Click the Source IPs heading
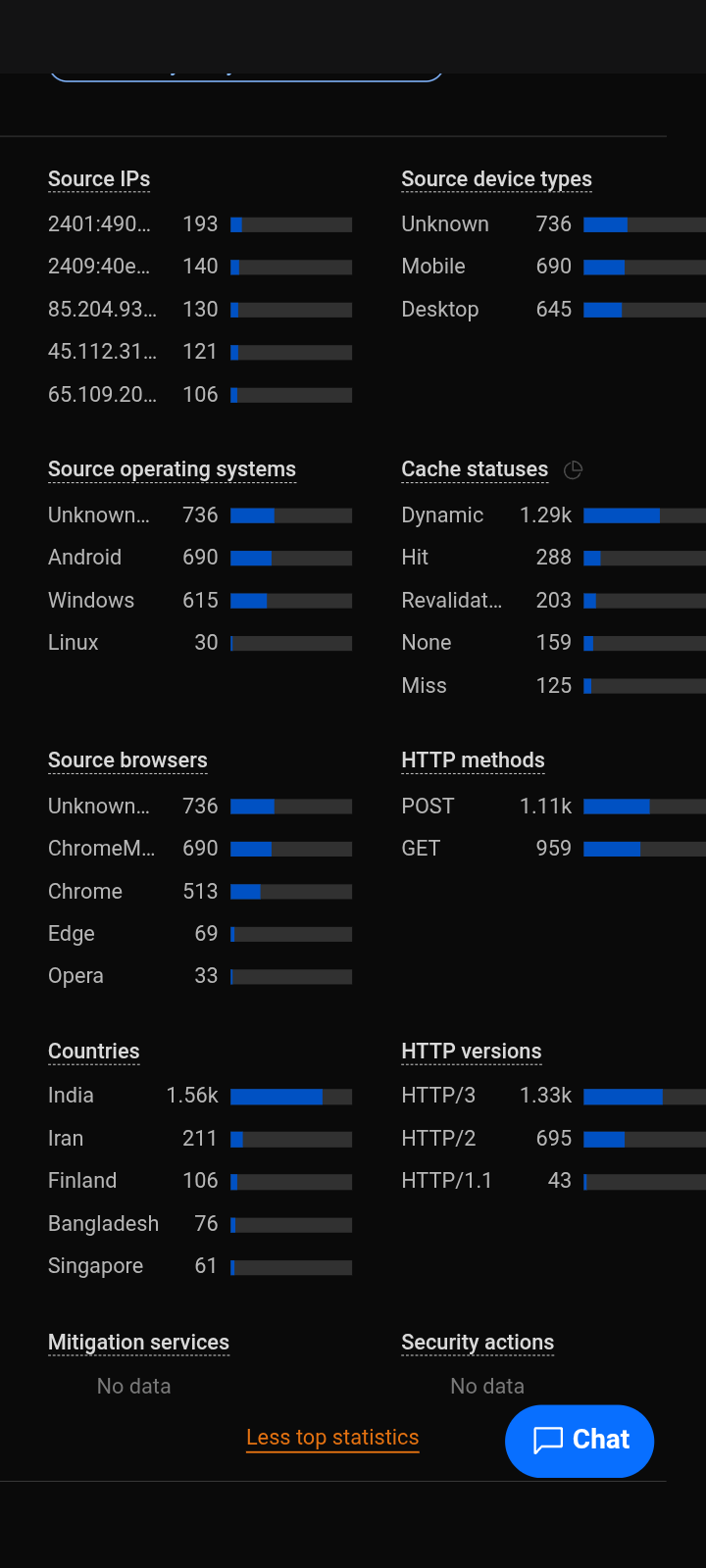706x1568 pixels. [x=99, y=179]
